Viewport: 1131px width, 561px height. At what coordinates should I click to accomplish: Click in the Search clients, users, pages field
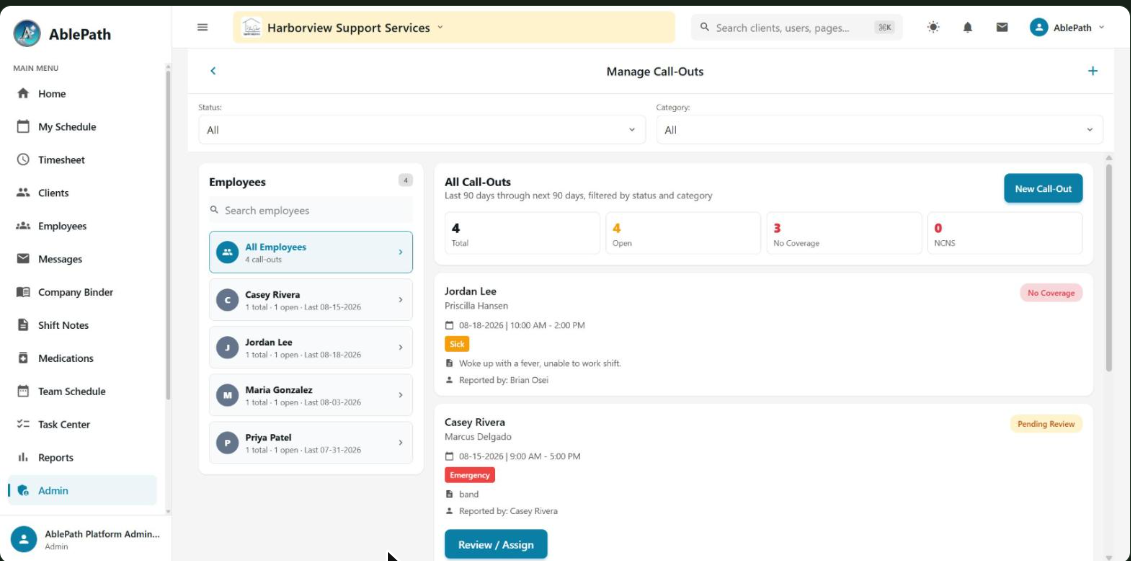coord(796,27)
